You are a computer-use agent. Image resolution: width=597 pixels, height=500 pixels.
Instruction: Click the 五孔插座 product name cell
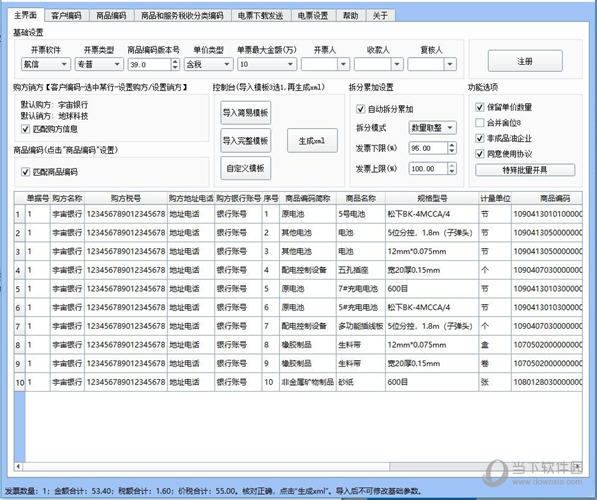point(361,270)
